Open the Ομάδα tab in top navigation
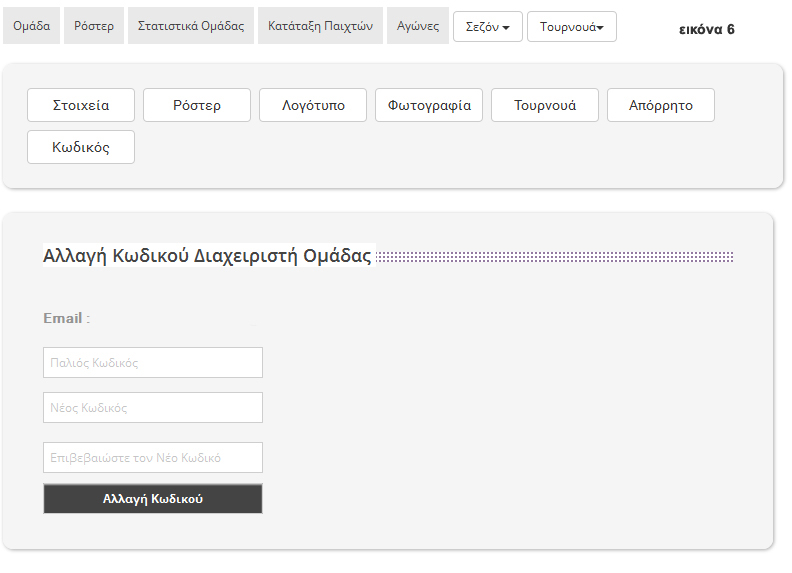The image size is (792, 573). (32, 26)
